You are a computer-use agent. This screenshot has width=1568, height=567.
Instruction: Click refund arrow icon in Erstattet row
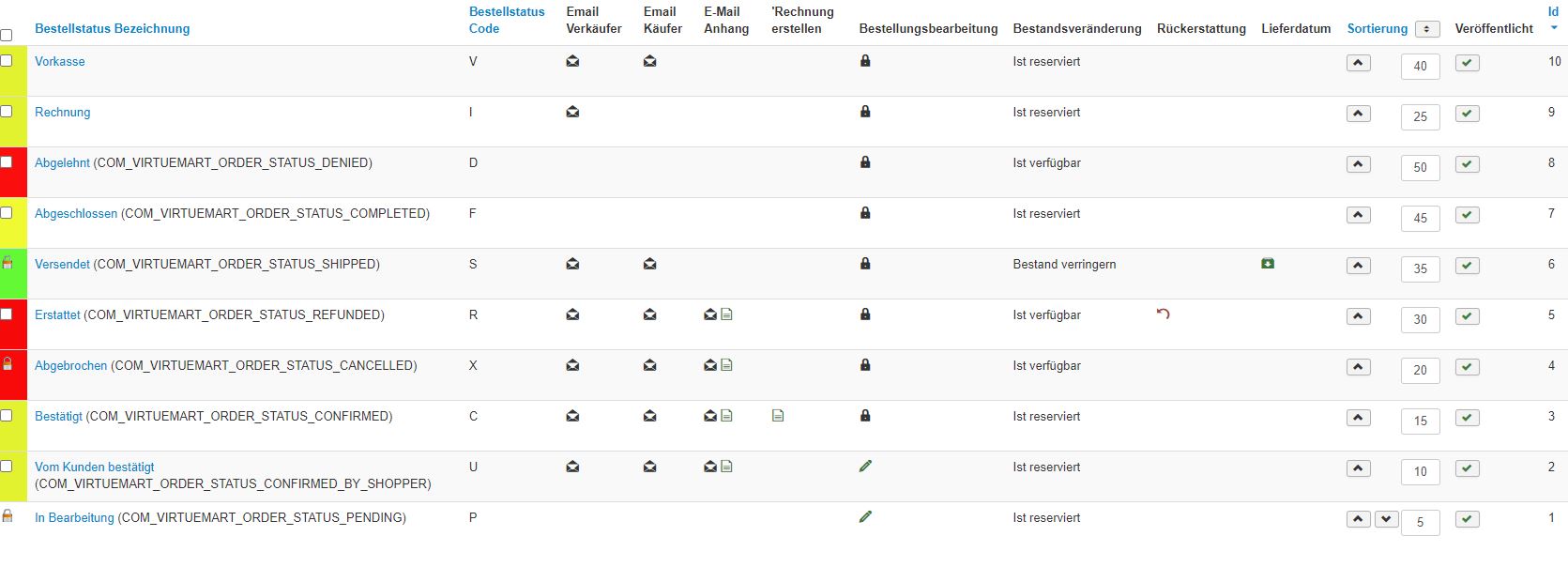click(x=1164, y=314)
